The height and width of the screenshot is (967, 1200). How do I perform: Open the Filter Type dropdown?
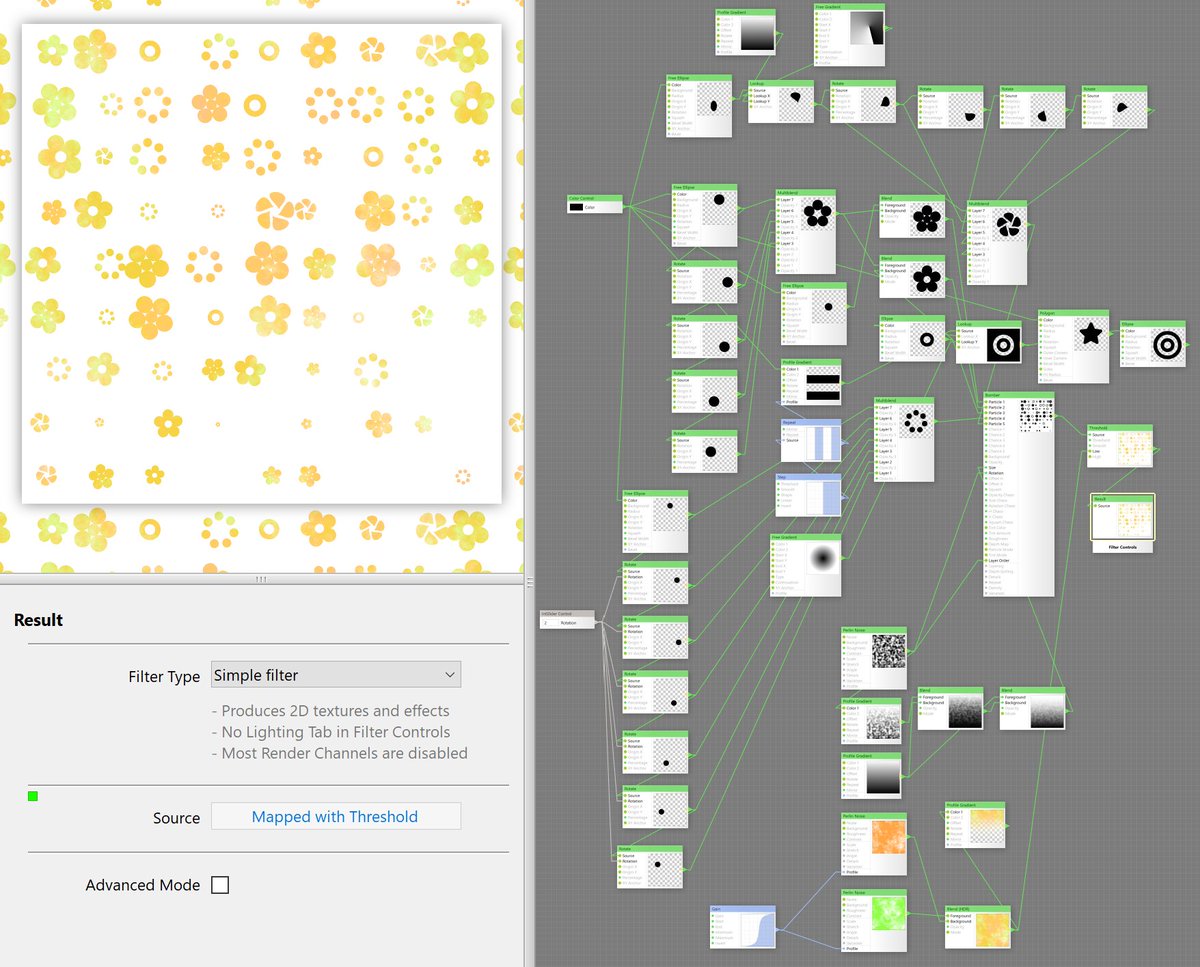pyautogui.click(x=335, y=674)
